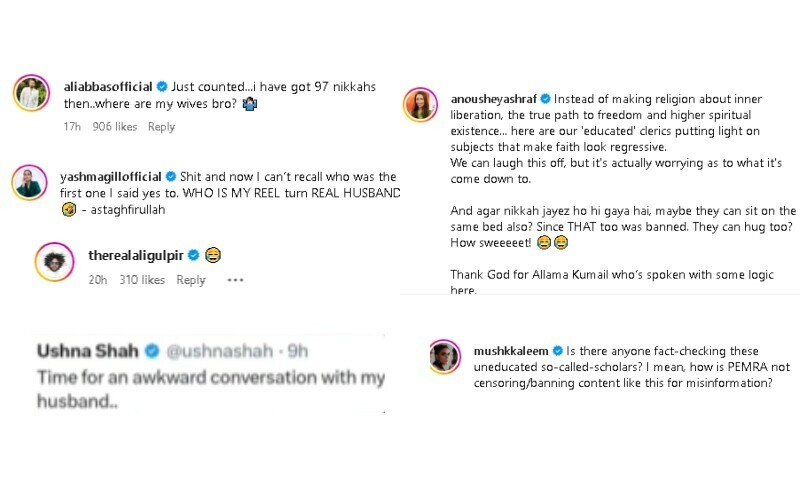Open aliabbasofficial's profile picture
This screenshot has height=480, width=800.
31,94
